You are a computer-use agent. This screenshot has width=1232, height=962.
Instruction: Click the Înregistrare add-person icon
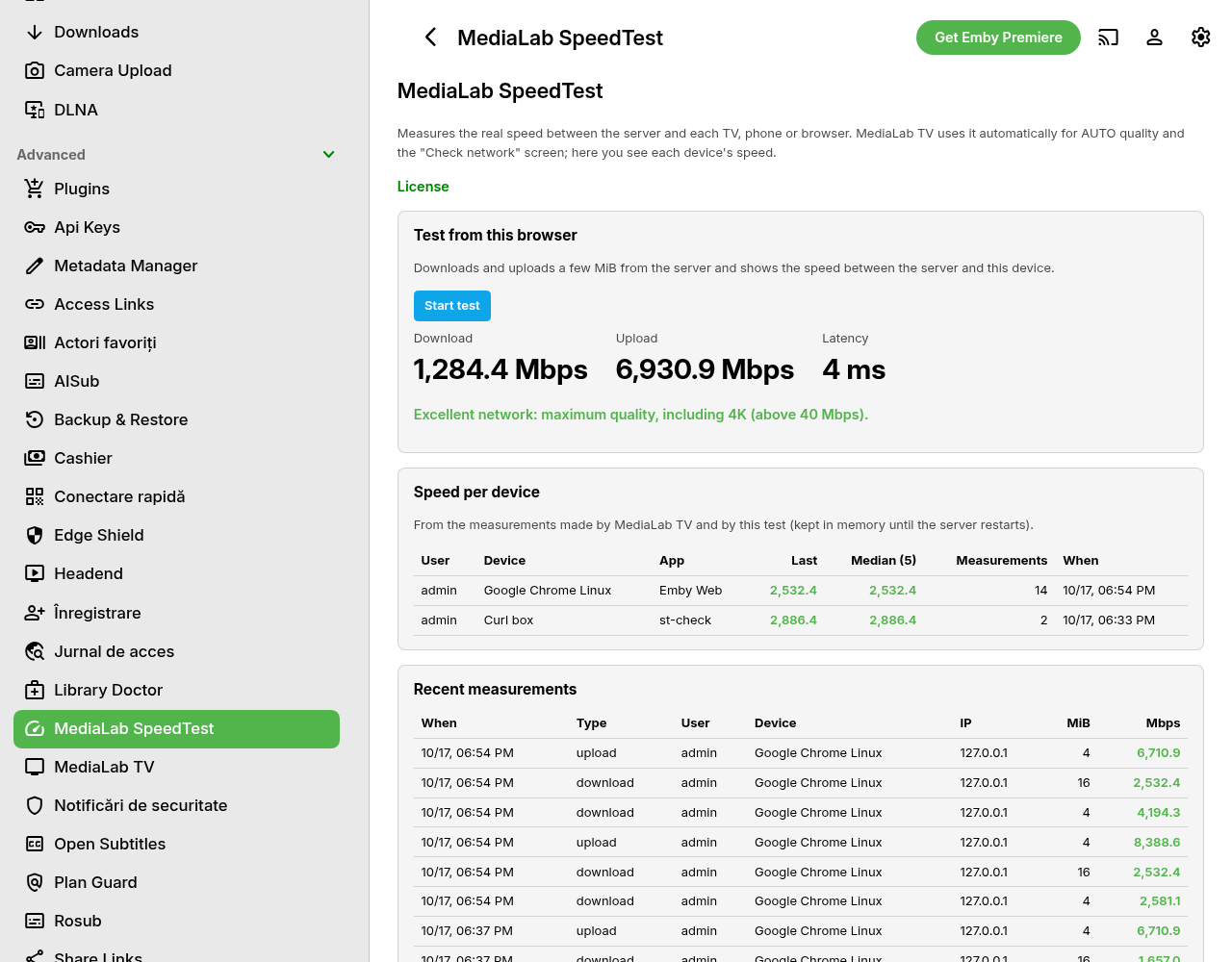click(35, 613)
